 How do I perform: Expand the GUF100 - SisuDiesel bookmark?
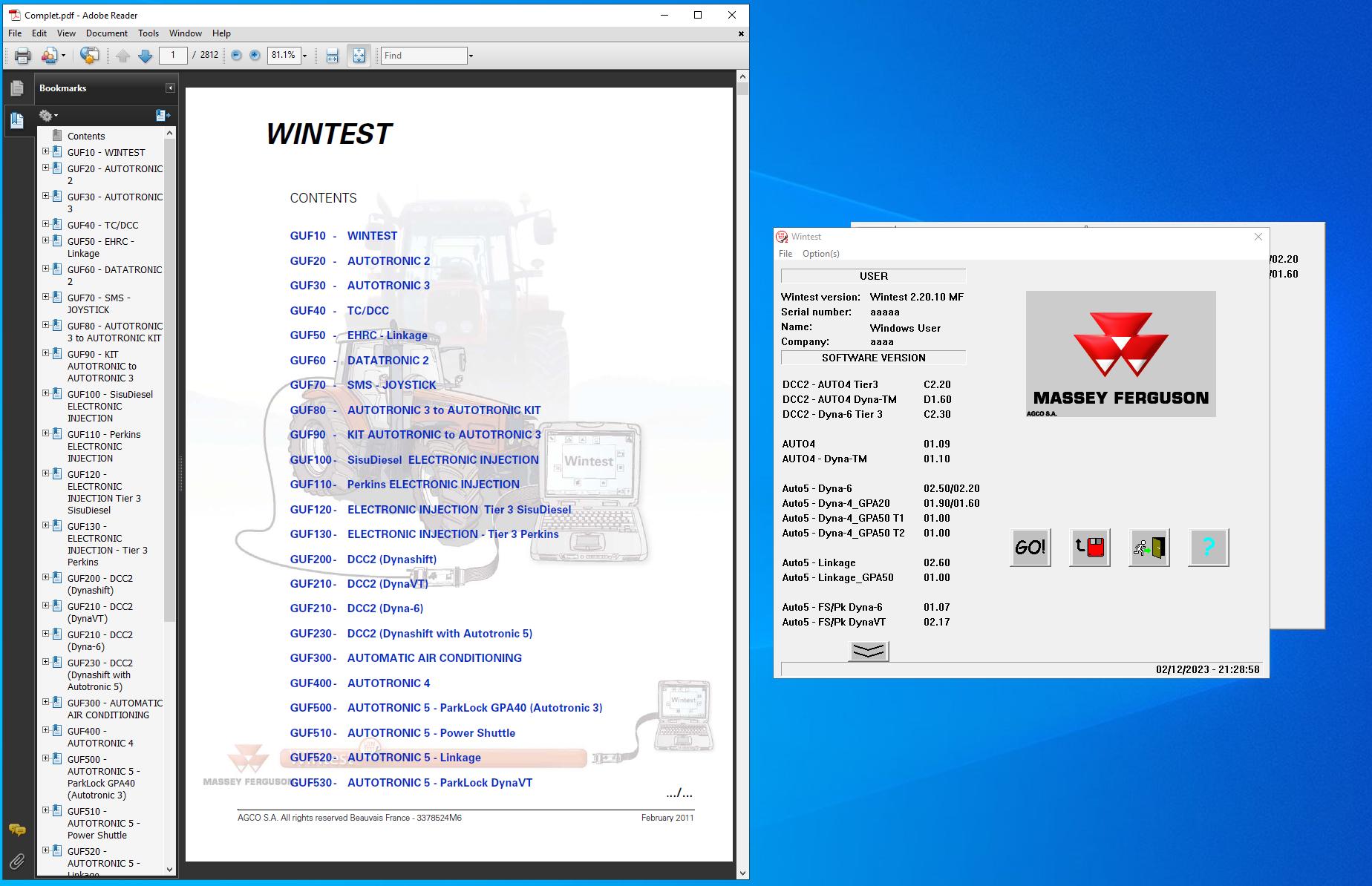(45, 393)
